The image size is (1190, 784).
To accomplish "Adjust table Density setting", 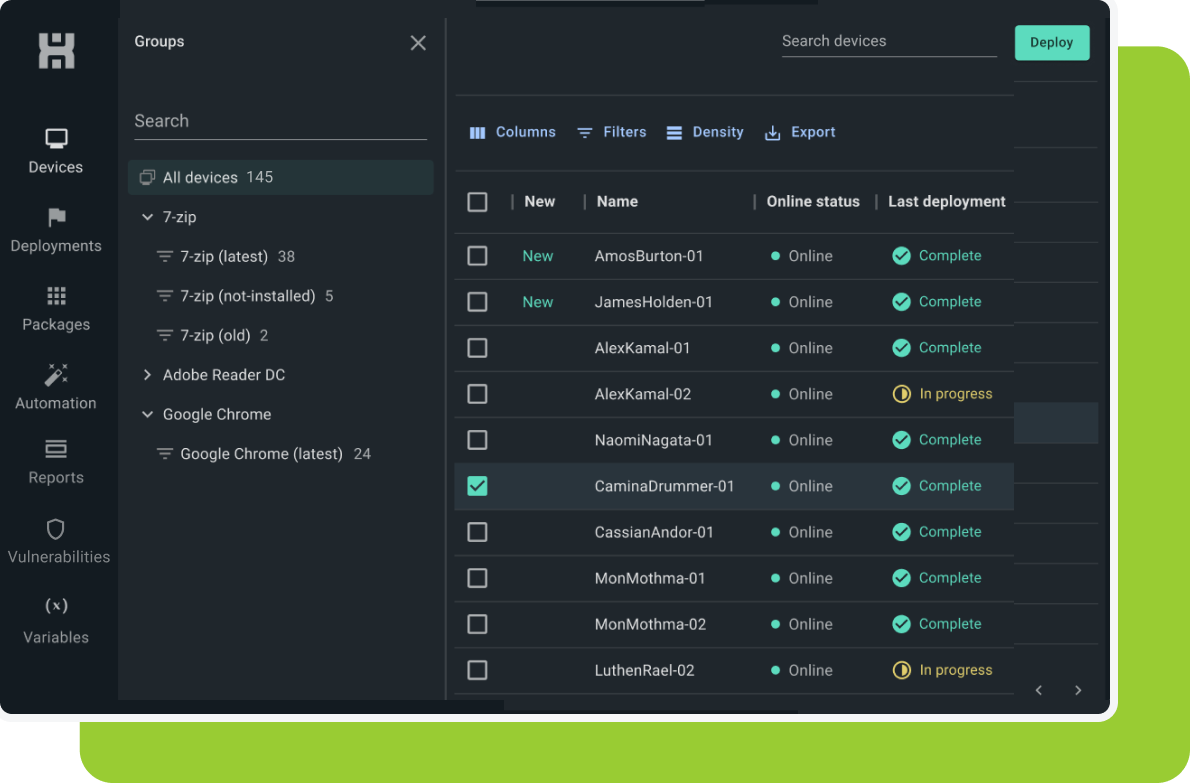I will (705, 131).
